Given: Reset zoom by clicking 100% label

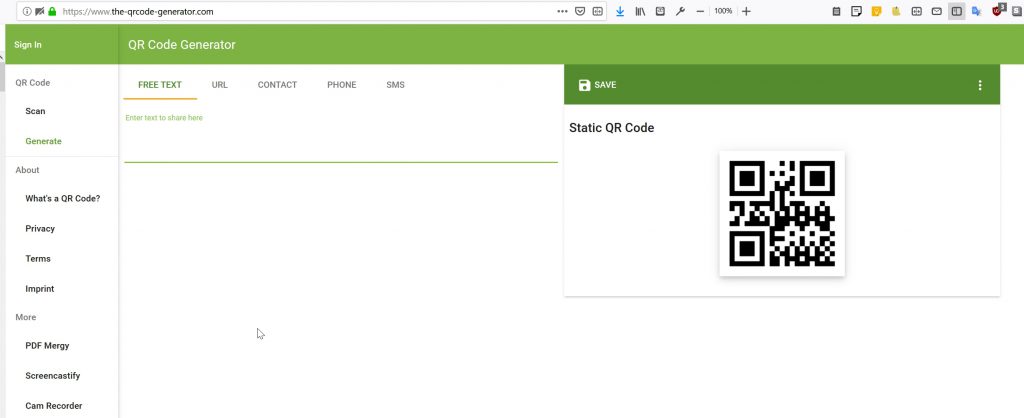Looking at the screenshot, I should [x=723, y=11].
